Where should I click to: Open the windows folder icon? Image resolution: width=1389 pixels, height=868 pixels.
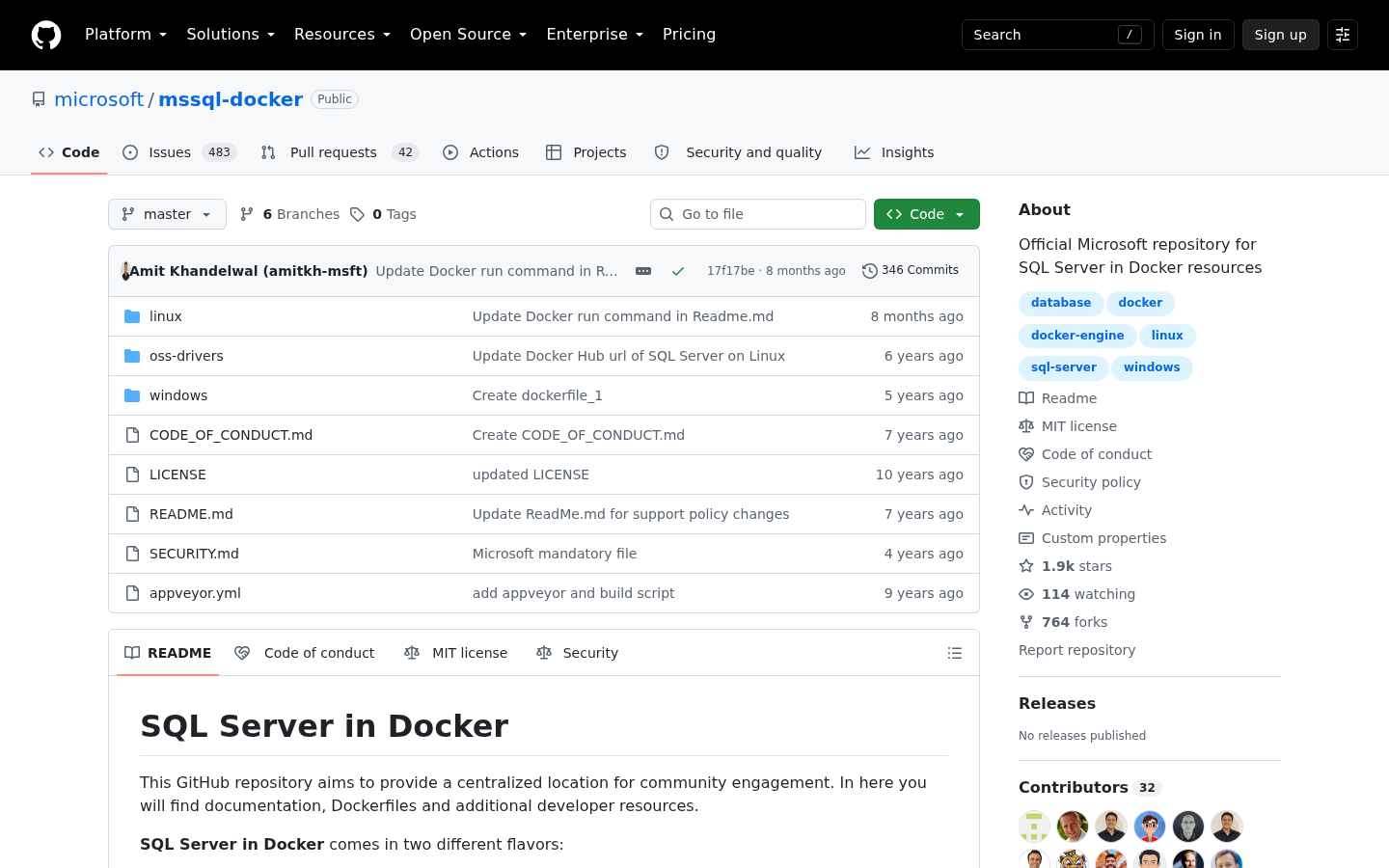[x=132, y=395]
